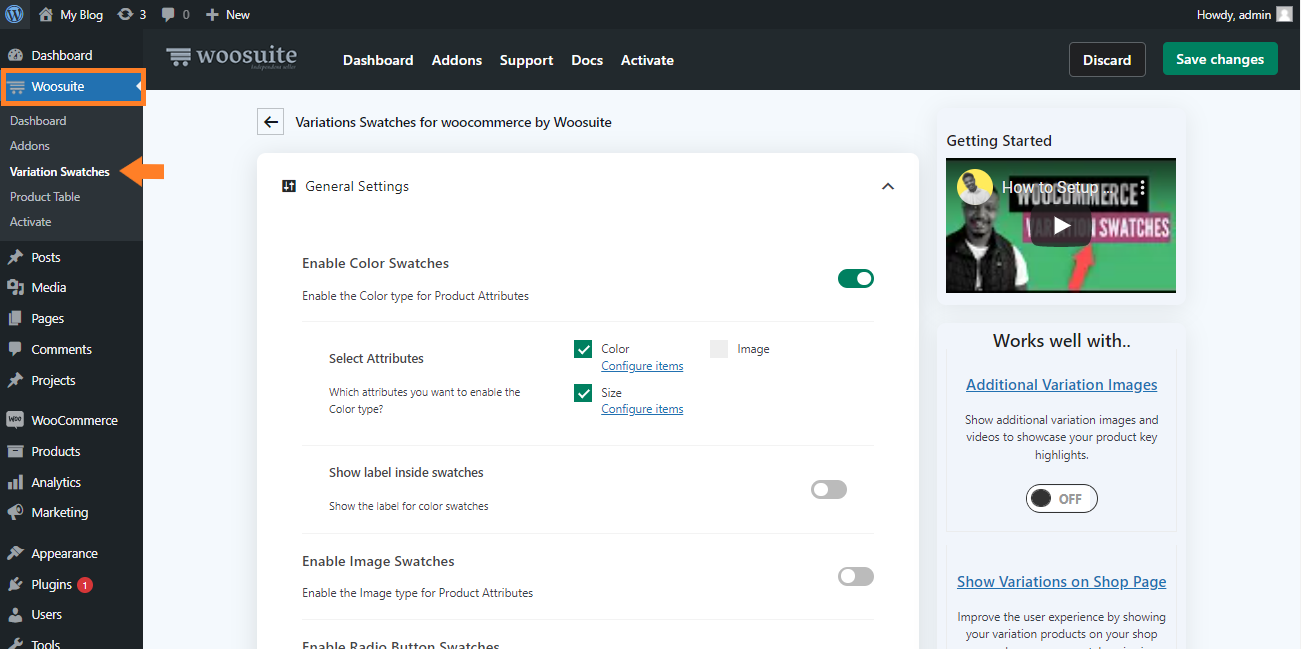Click the Plugins update count badge
This screenshot has height=649, width=1301.
pyautogui.click(x=85, y=584)
